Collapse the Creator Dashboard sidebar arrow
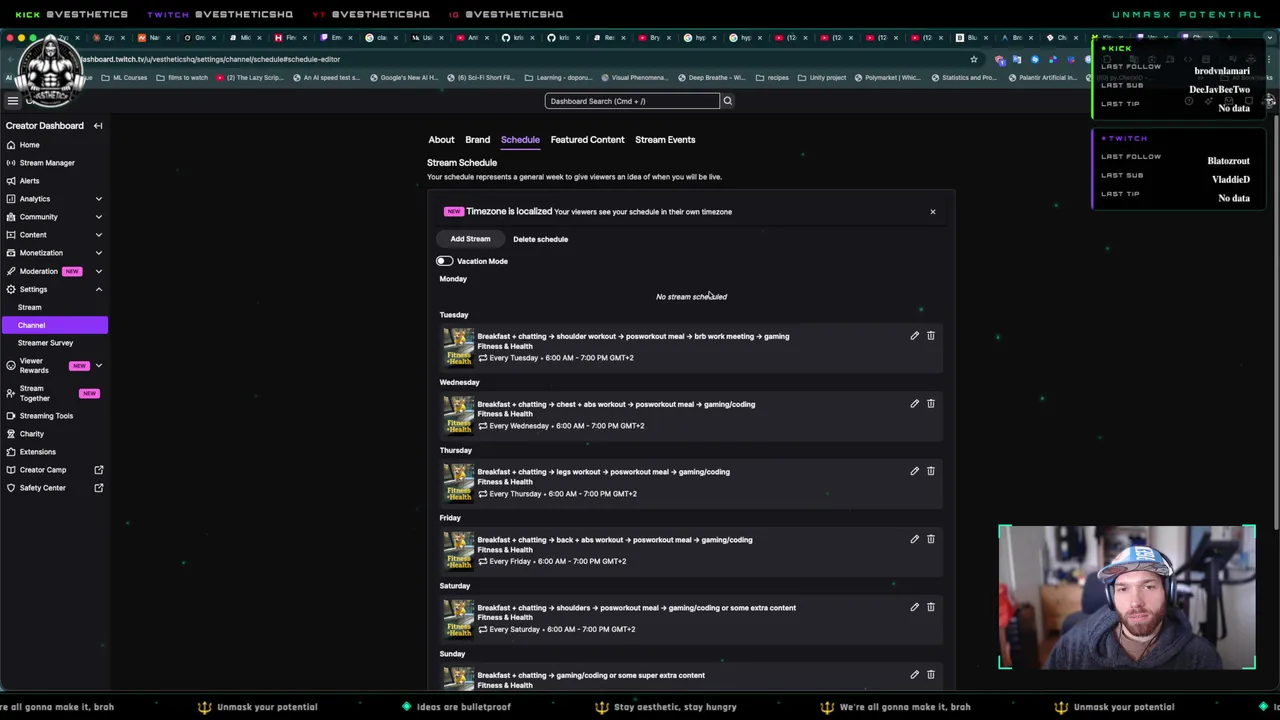The image size is (1280, 720). click(x=98, y=126)
